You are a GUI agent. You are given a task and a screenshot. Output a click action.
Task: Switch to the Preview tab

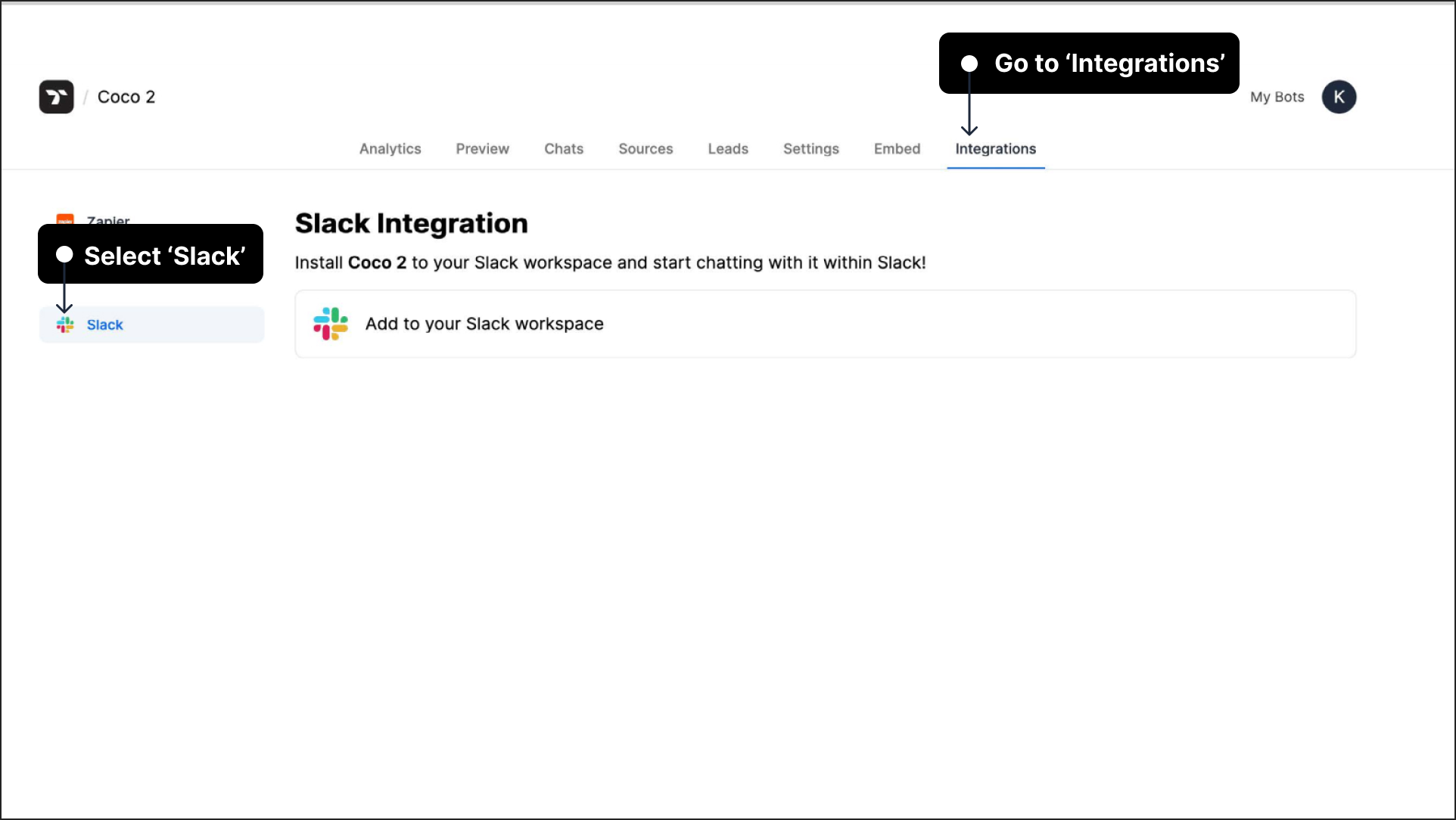[483, 149]
